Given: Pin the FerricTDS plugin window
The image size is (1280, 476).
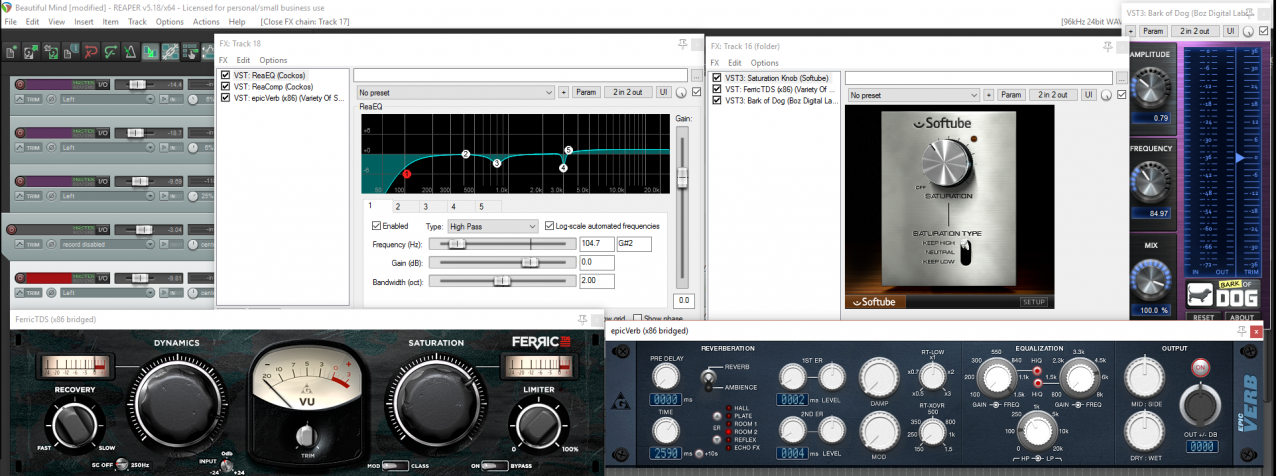Looking at the screenshot, I should coord(582,320).
